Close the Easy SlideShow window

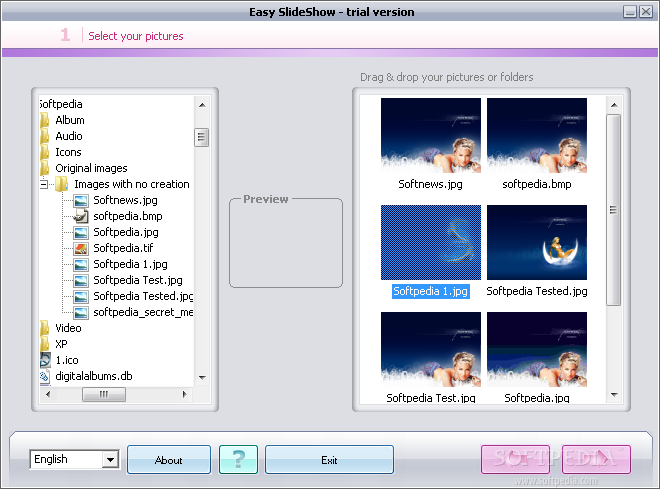point(646,12)
